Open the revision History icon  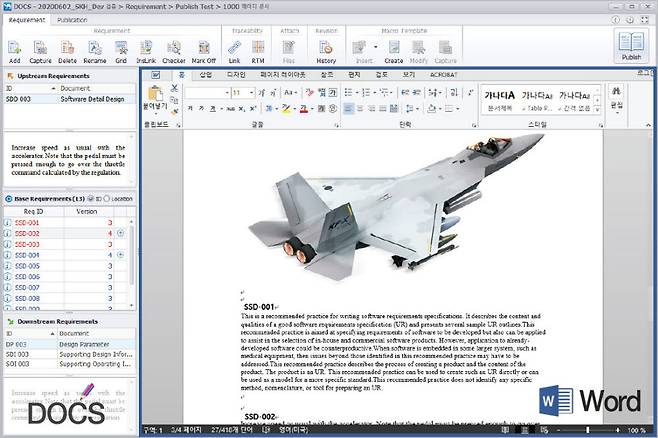326,48
